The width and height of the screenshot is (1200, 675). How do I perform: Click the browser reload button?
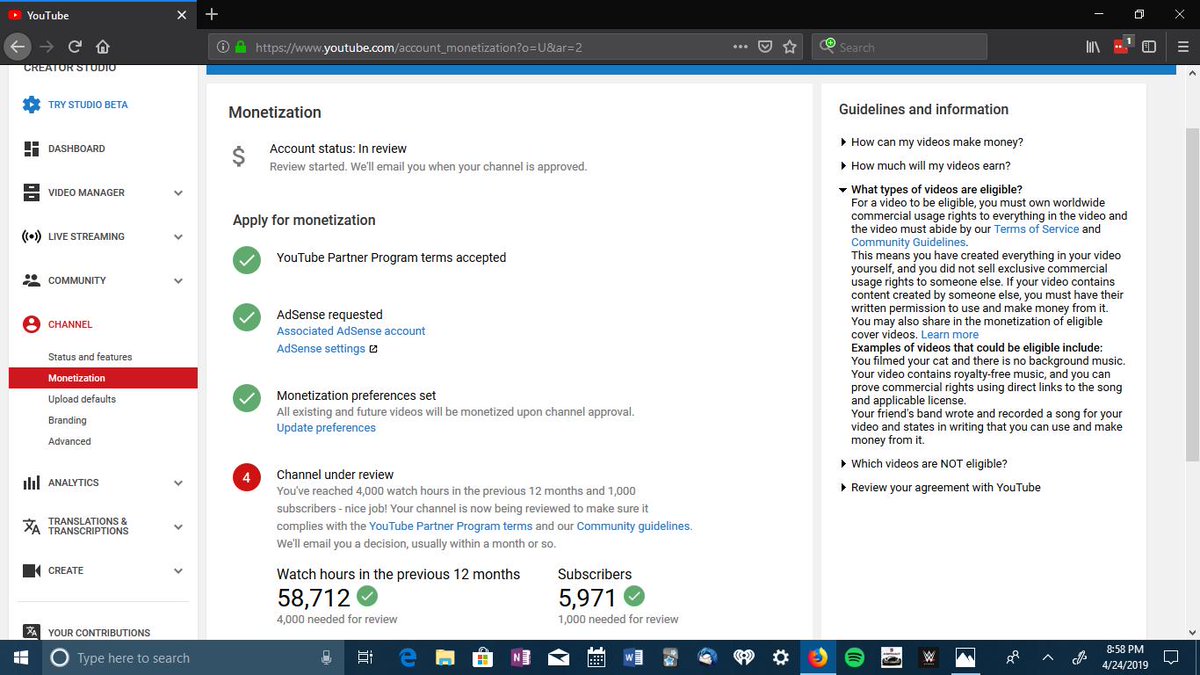click(x=75, y=46)
